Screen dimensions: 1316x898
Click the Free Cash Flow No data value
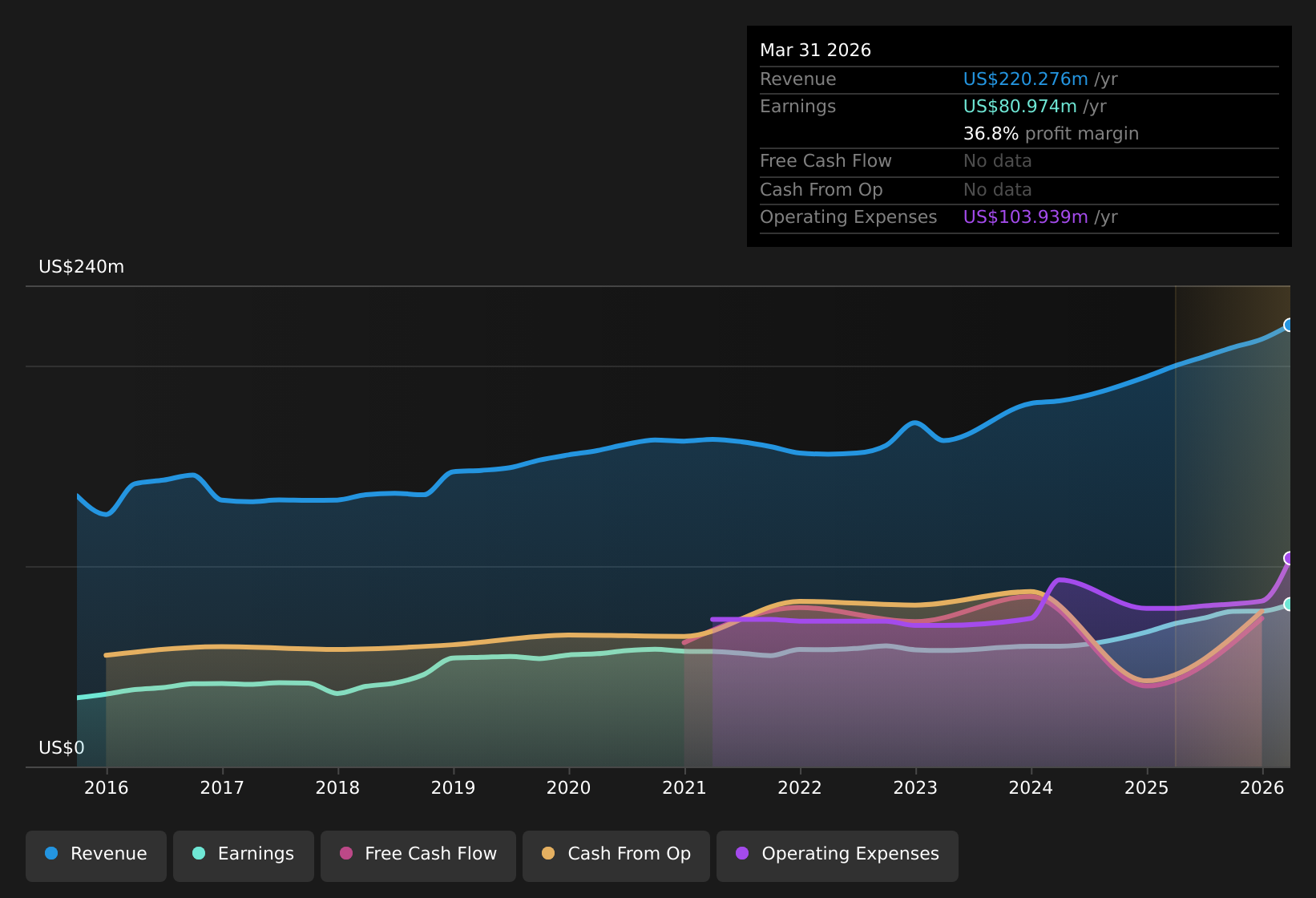(x=998, y=161)
